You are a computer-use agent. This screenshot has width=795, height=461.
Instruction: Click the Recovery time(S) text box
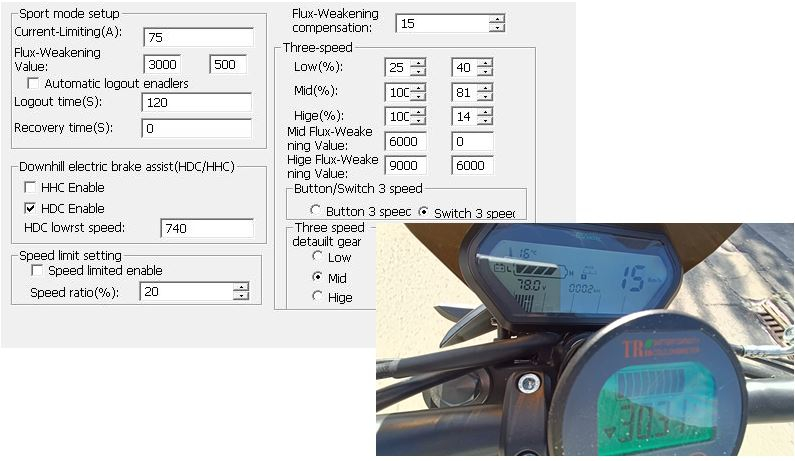click(197, 129)
